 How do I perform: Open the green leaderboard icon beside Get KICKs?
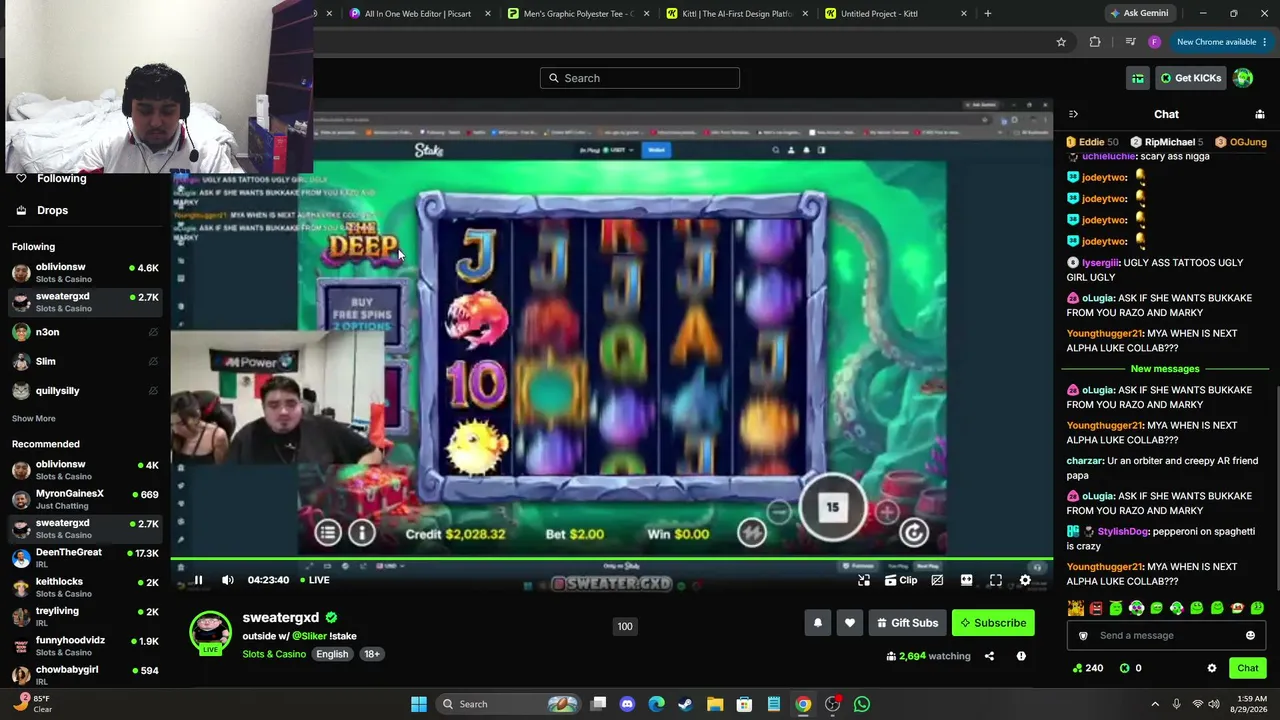coord(1138,78)
